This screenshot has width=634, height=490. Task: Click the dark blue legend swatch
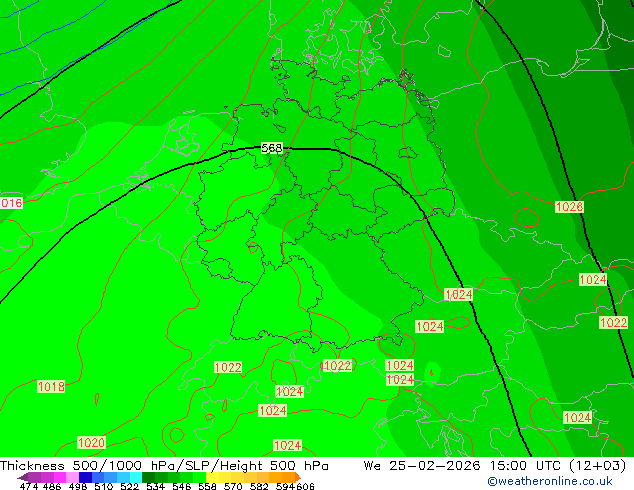(85, 477)
